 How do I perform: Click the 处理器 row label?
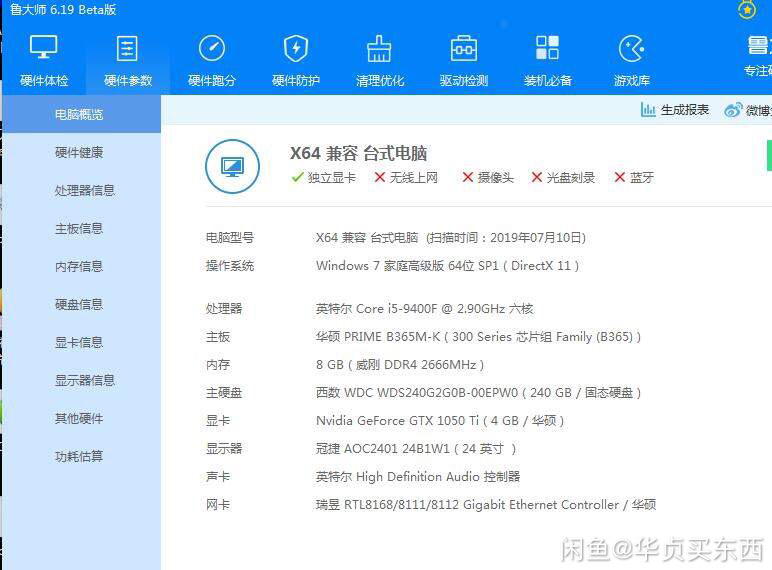coord(224,309)
